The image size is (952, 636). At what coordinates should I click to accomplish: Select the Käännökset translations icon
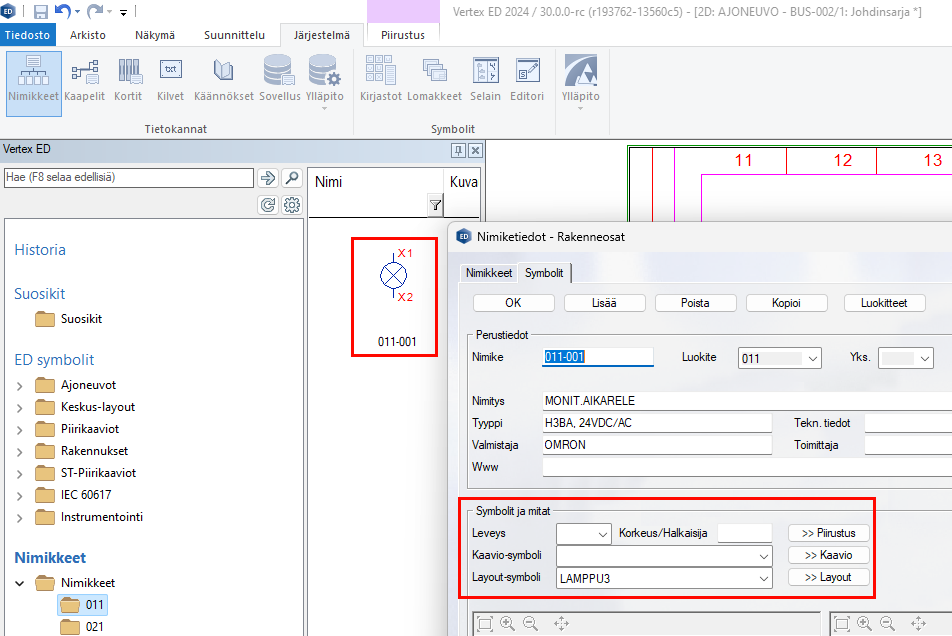point(223,78)
